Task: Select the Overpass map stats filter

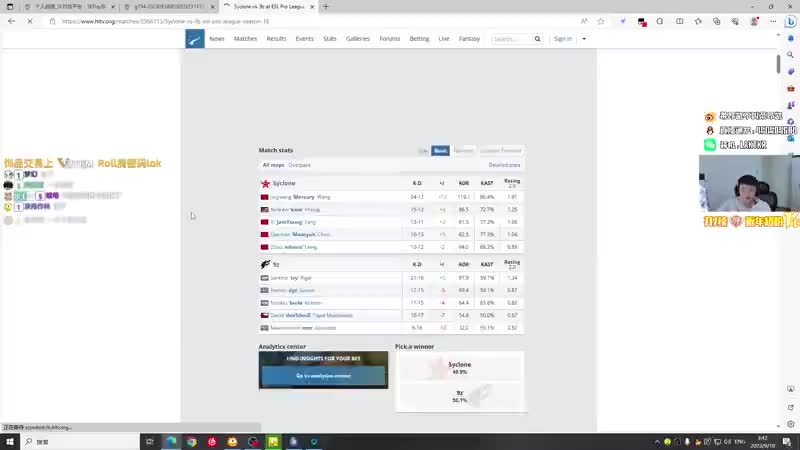Action: 300,165
